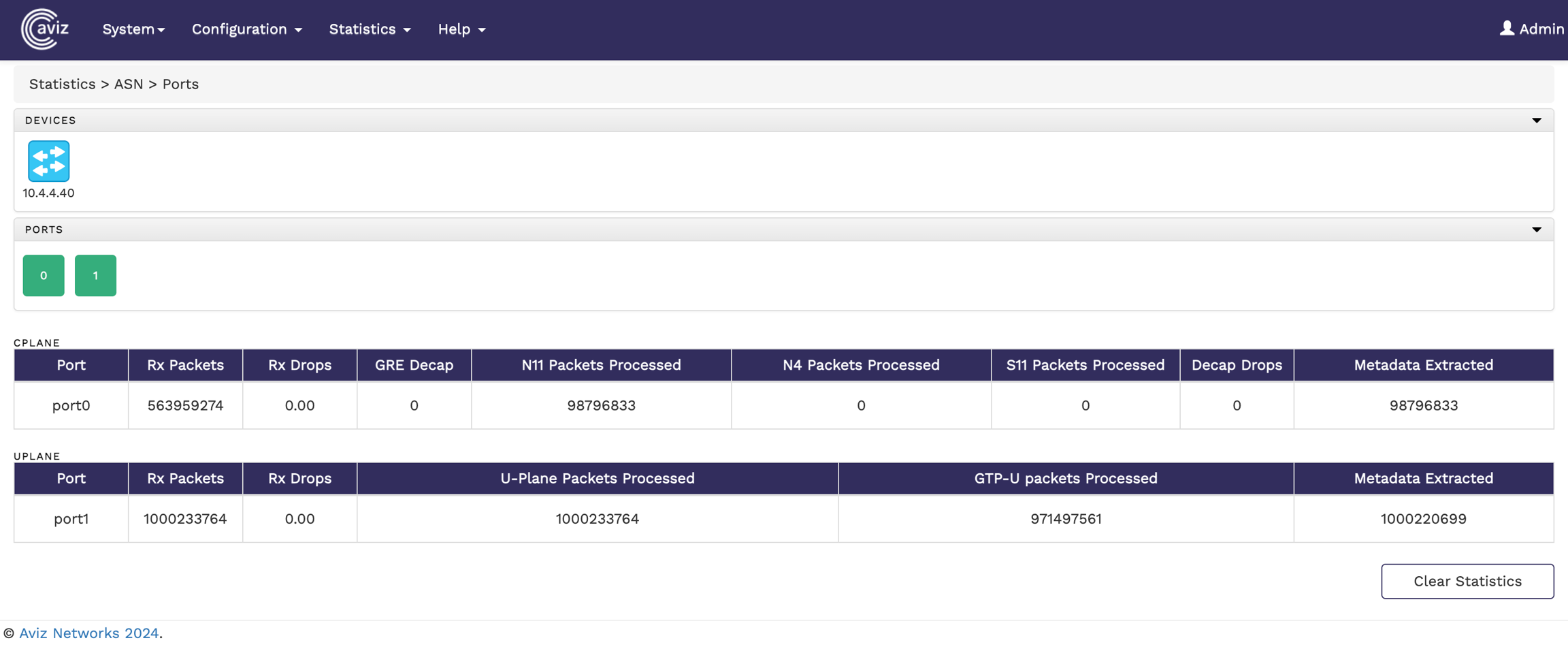The width and height of the screenshot is (1568, 649).
Task: Collapse the Ports panel arrow
Action: [x=1536, y=230]
